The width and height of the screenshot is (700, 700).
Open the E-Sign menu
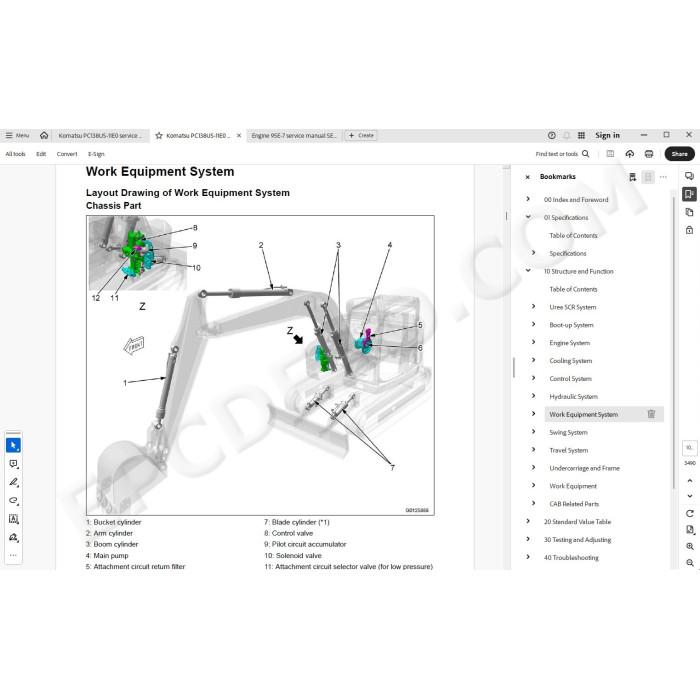[x=96, y=154]
